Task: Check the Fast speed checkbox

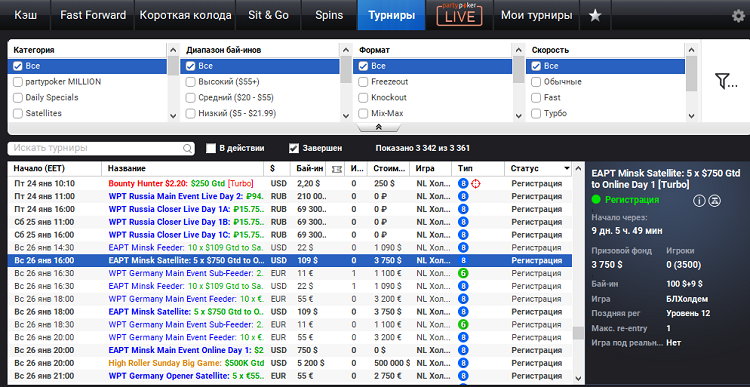Action: [x=536, y=98]
